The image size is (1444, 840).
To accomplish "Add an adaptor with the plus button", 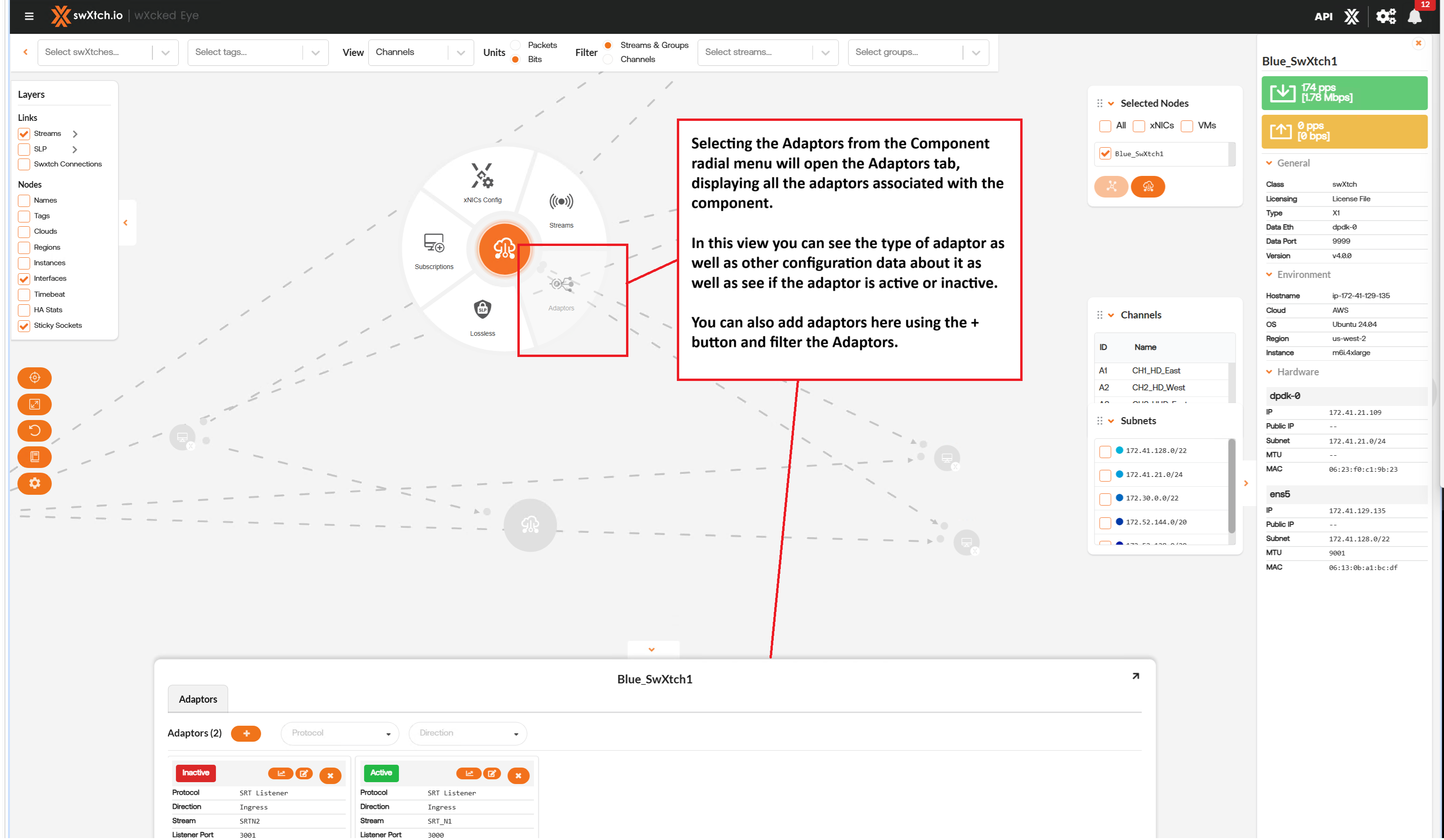I will (246, 734).
